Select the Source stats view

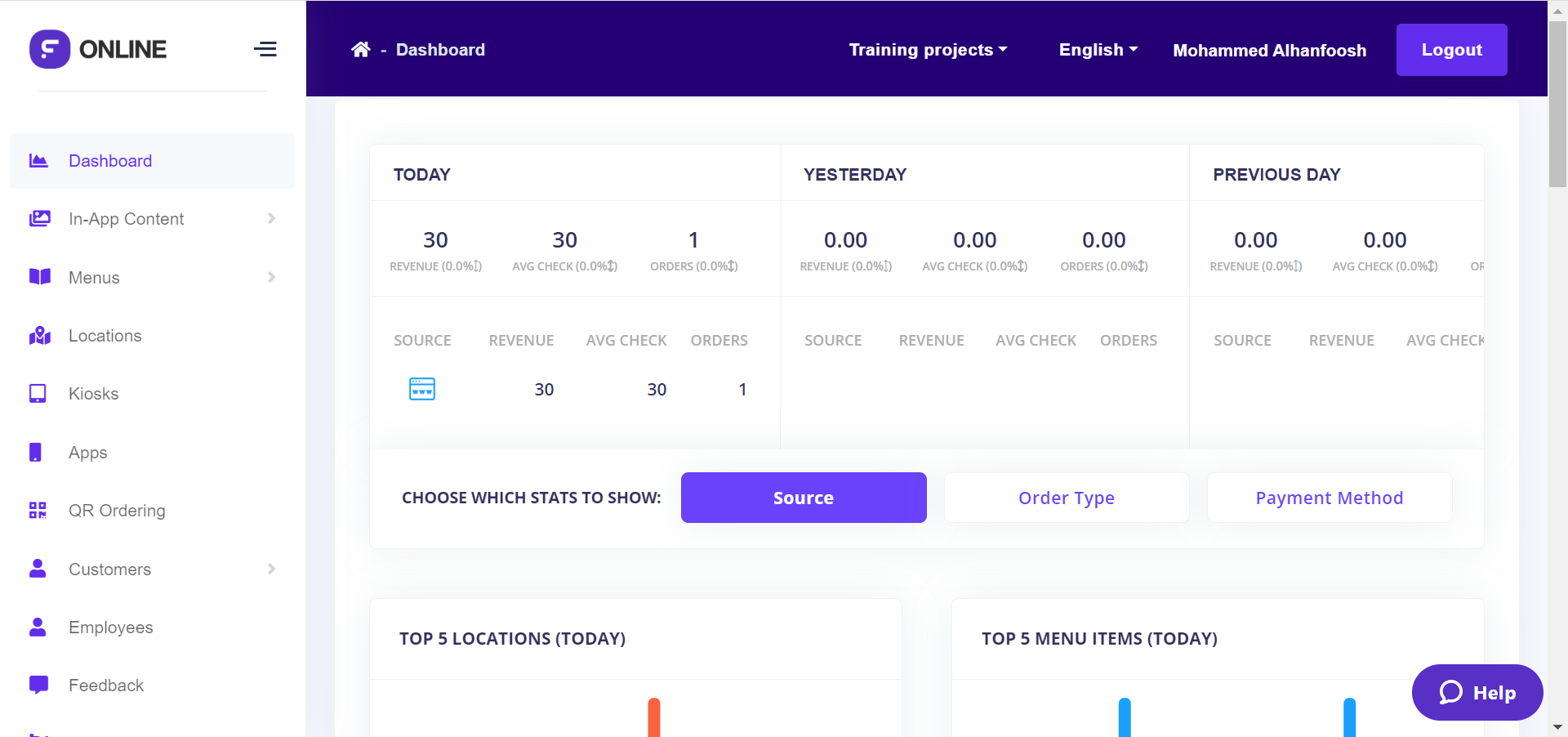[x=803, y=498]
